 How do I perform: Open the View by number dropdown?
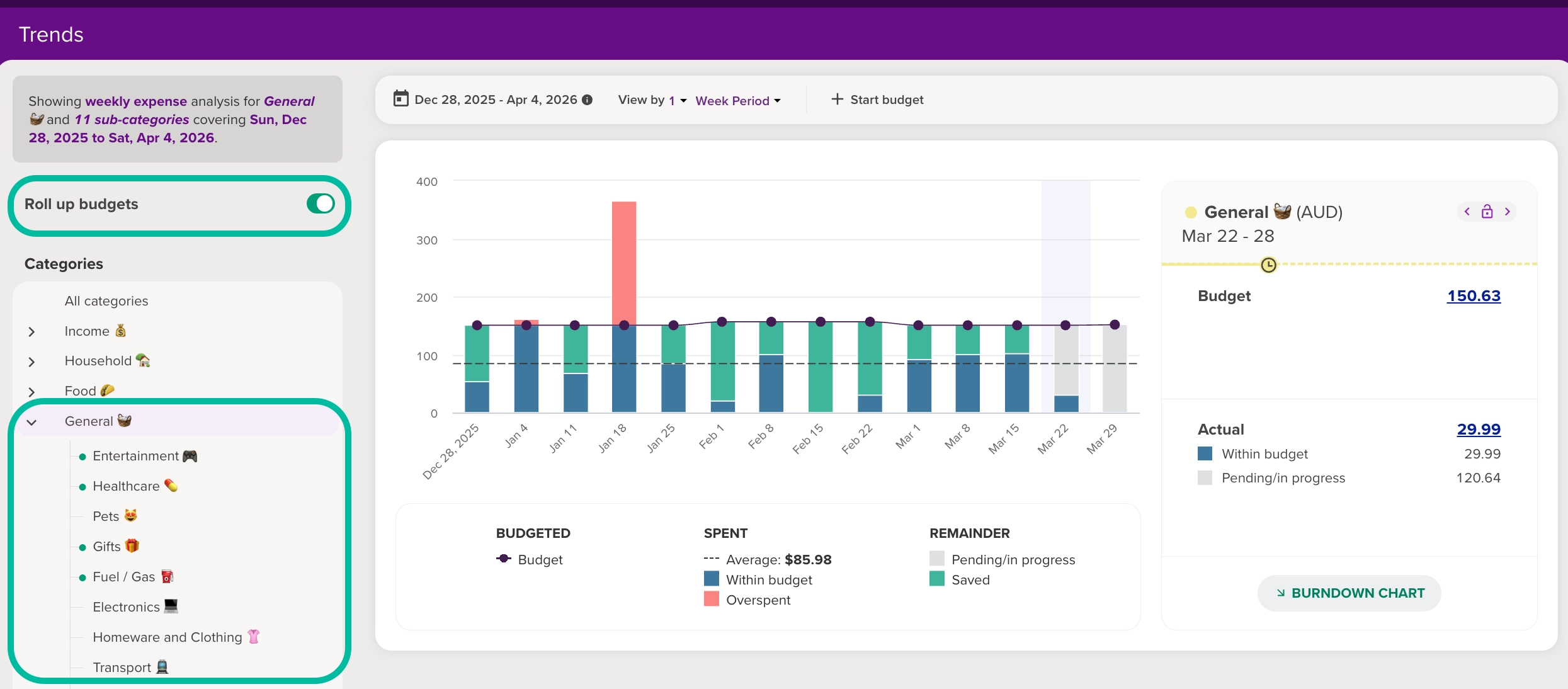coord(677,101)
